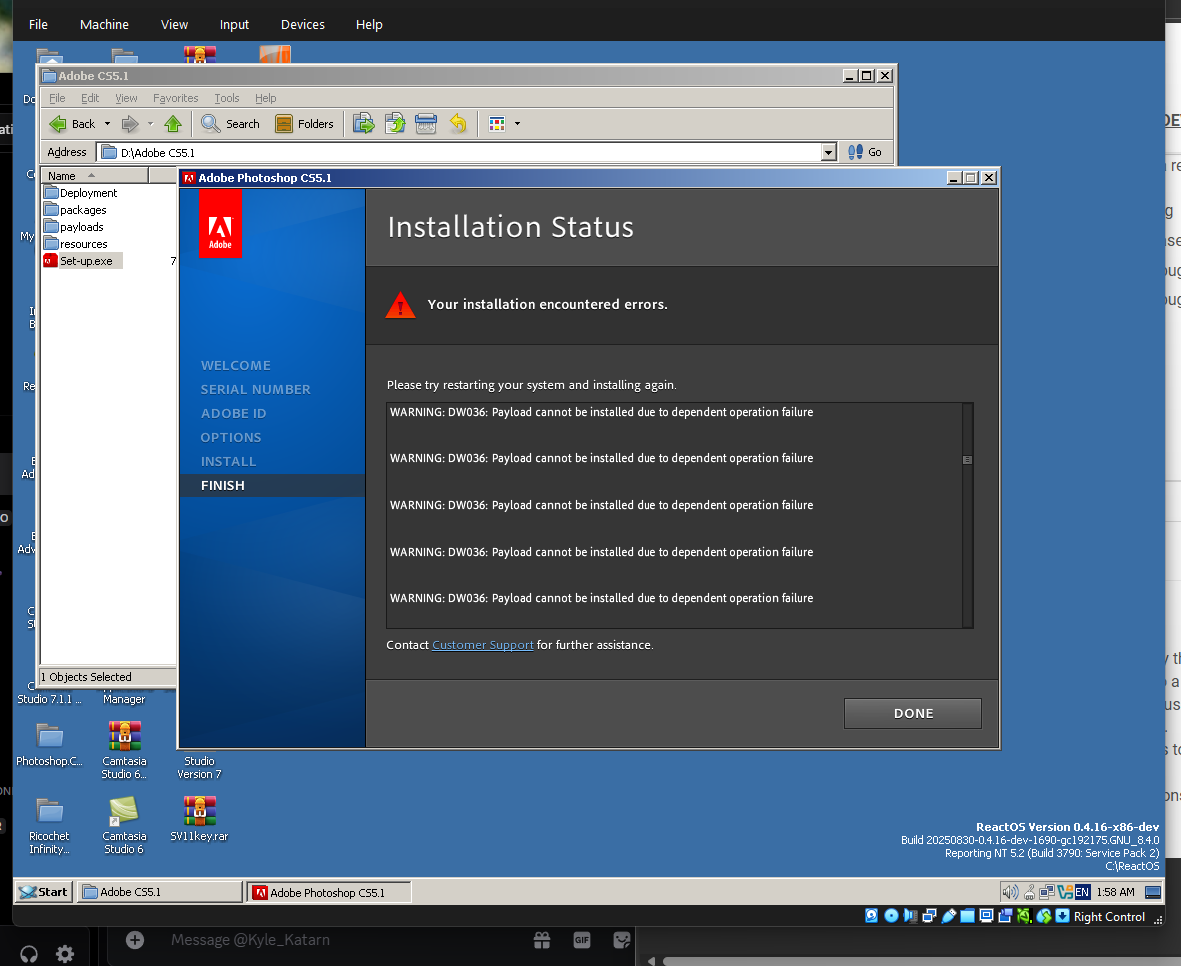This screenshot has height=966, width=1181.
Task: Open the Explorer File menu
Action: (57, 98)
